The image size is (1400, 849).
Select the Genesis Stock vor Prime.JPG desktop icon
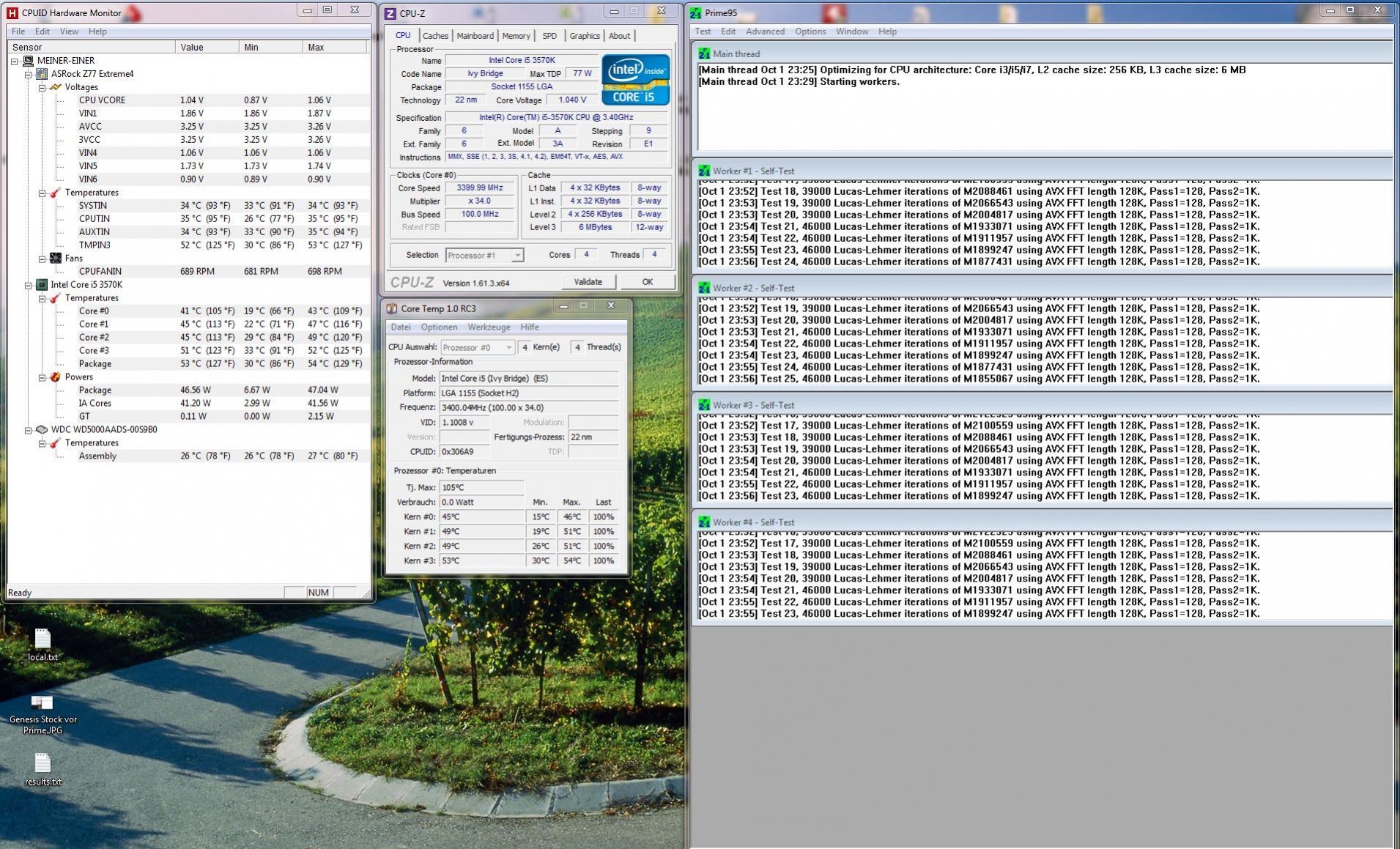point(42,714)
